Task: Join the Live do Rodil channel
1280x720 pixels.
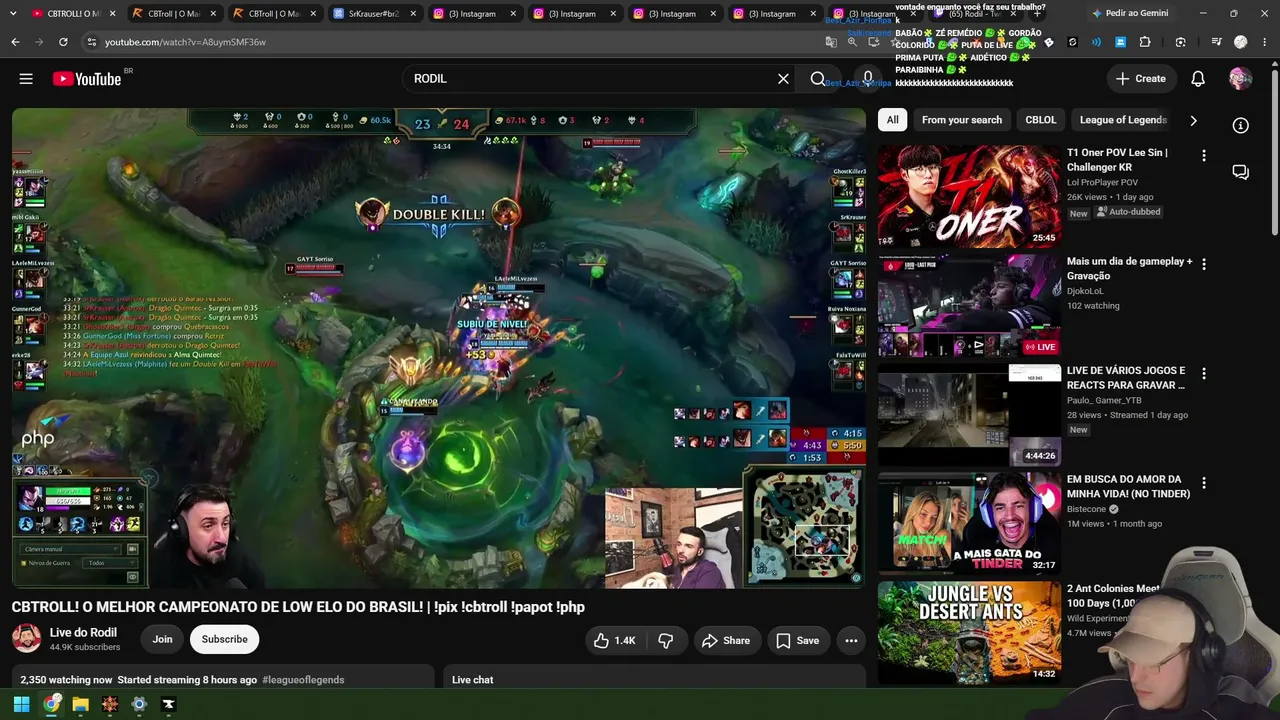Action: point(162,640)
